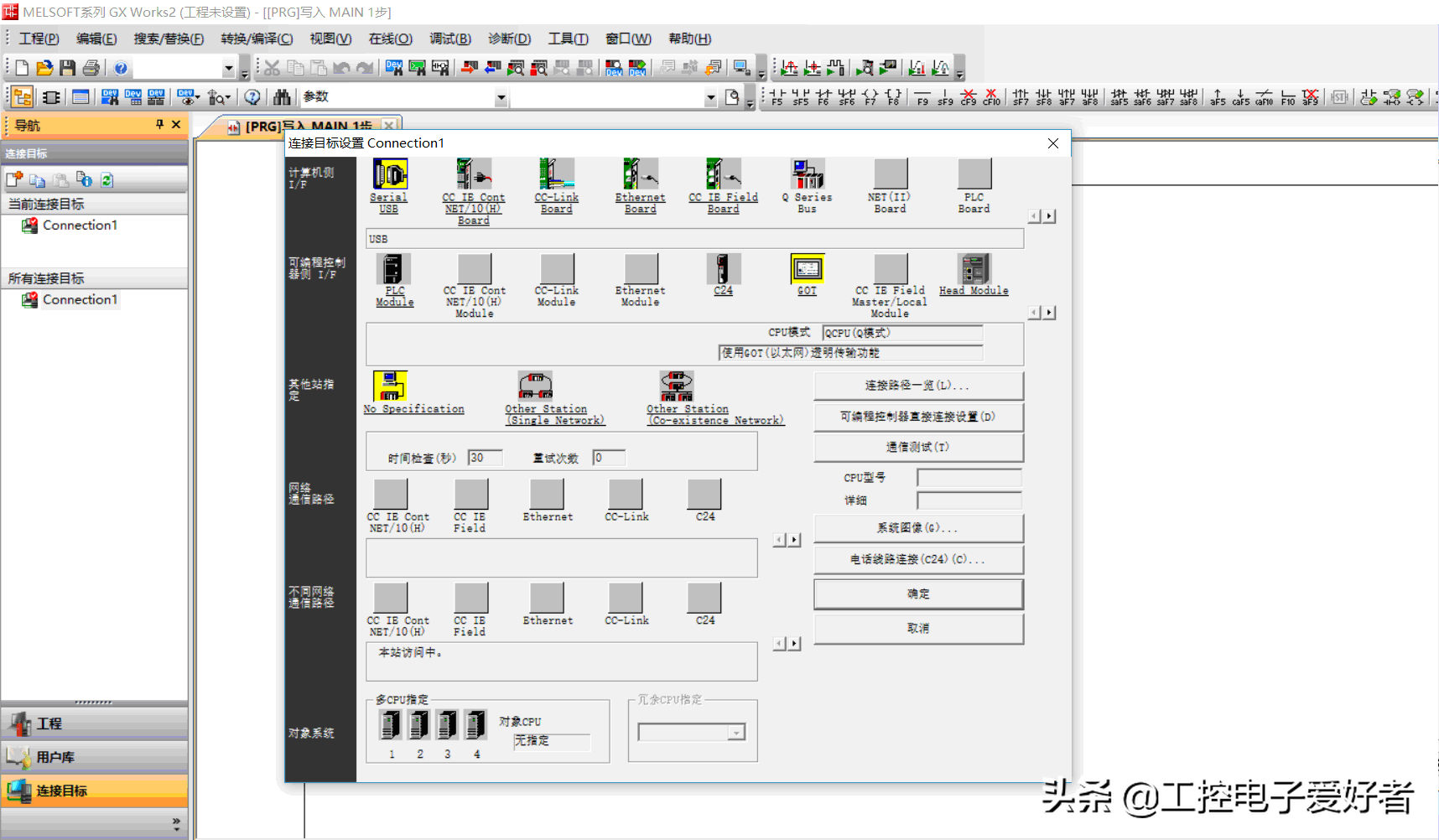The image size is (1439, 840).
Task: Select the C24 module icon
Action: tap(723, 269)
